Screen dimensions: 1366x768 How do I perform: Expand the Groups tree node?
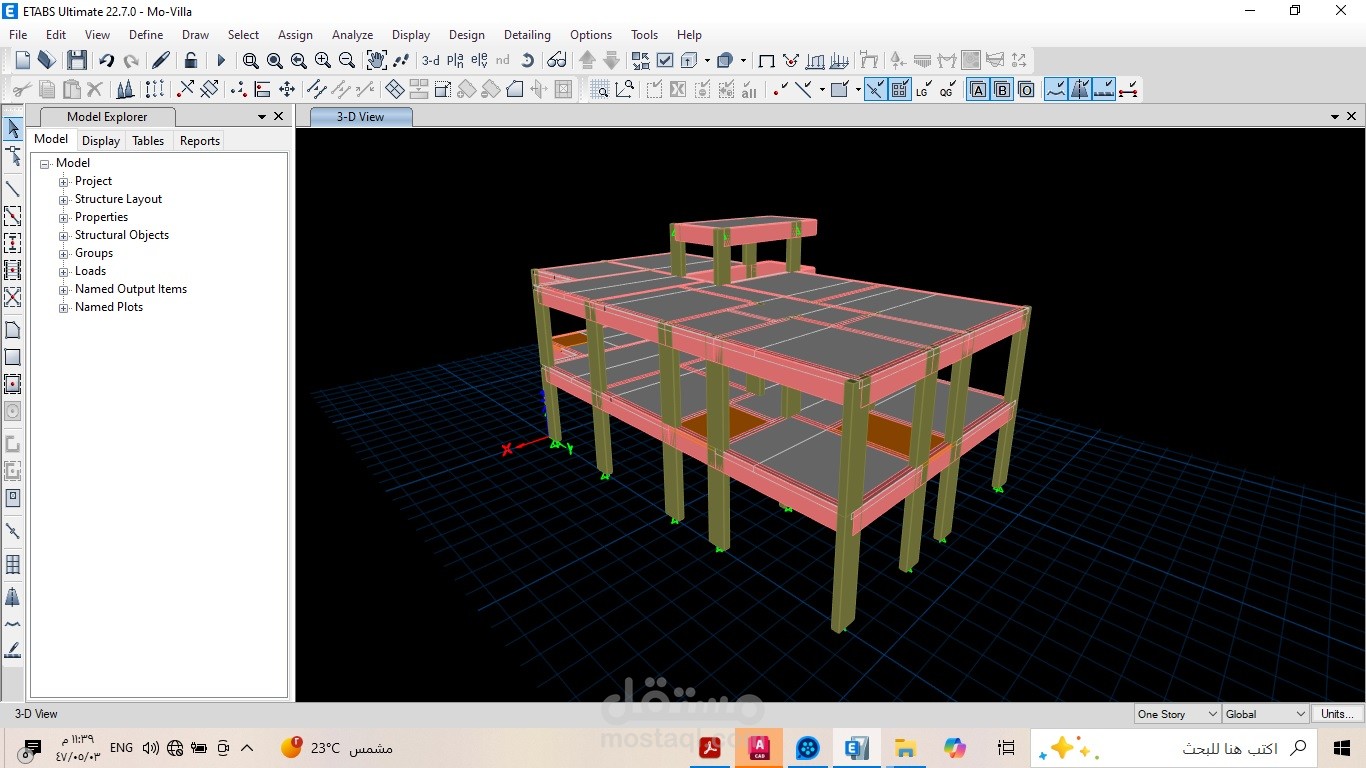64,254
